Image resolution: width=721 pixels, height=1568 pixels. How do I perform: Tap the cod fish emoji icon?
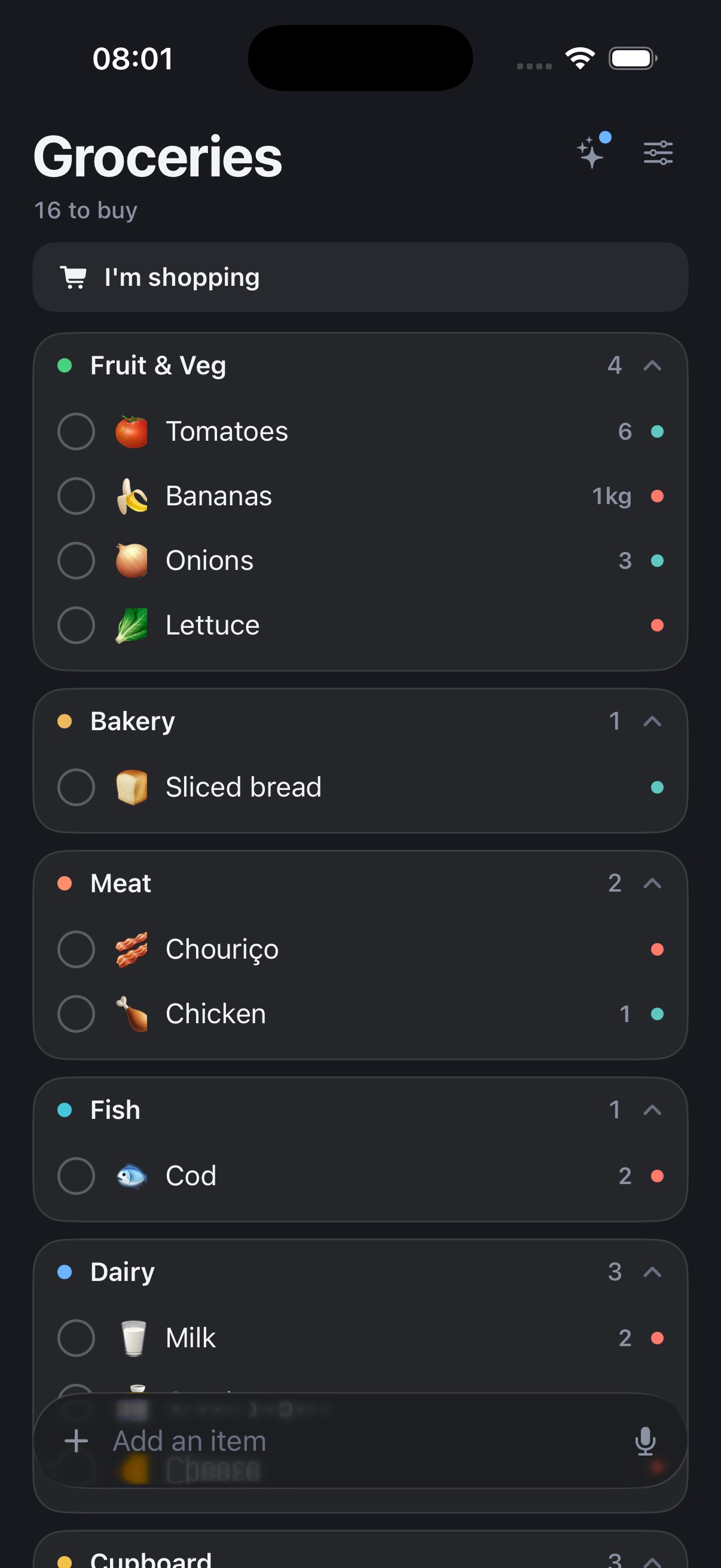click(132, 1175)
